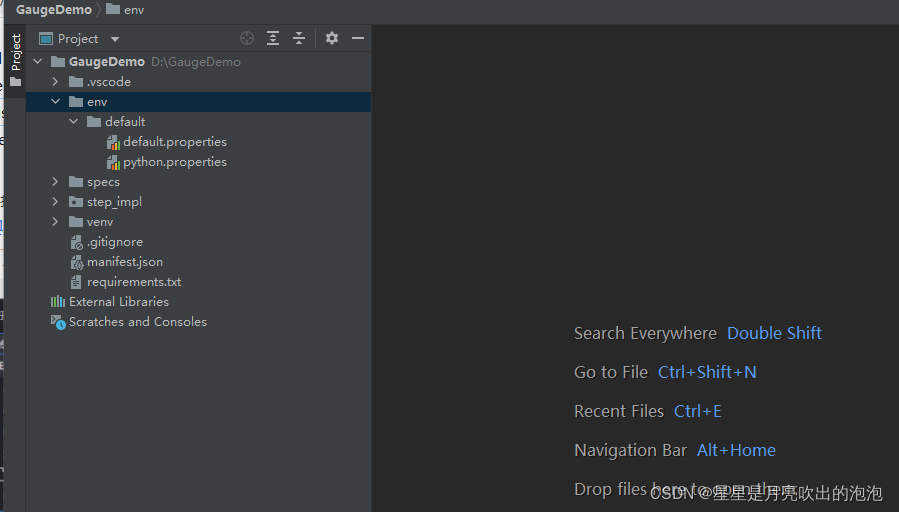Click the Double Shift shortcut hint

[x=774, y=333]
